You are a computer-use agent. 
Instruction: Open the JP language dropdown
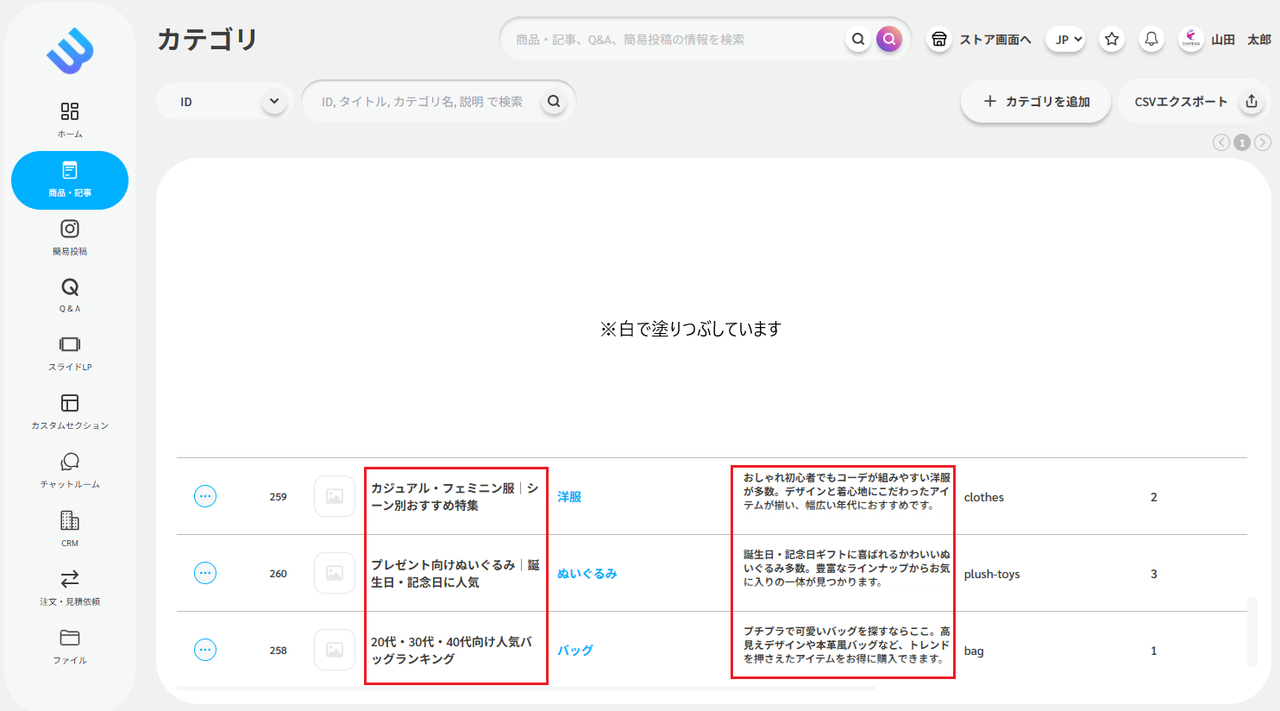click(1066, 39)
